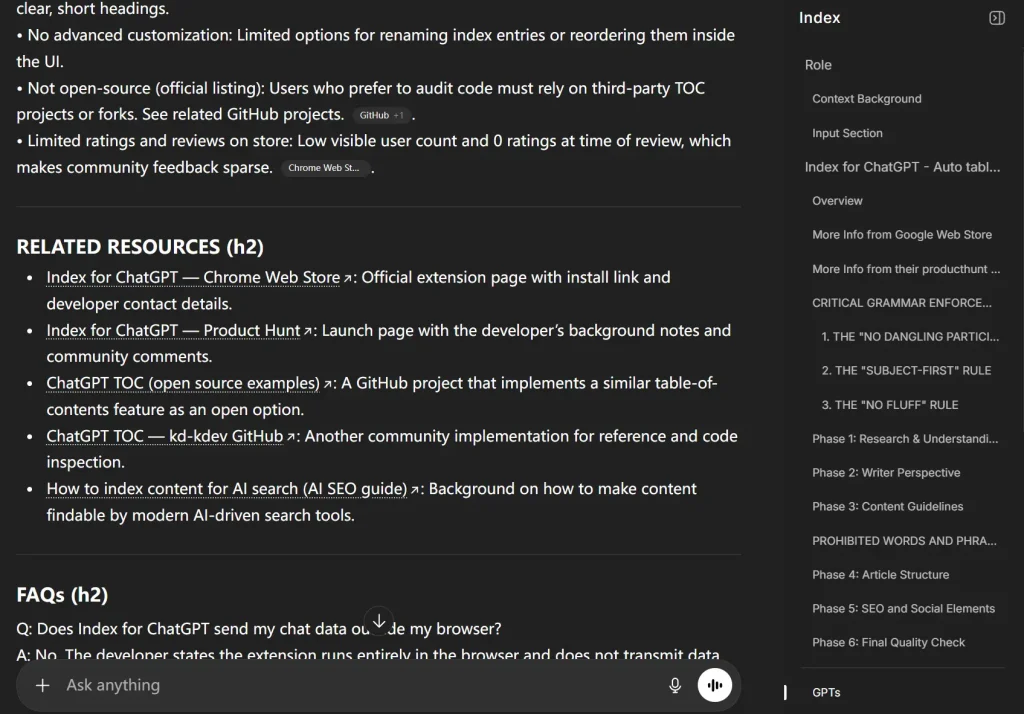Select Phase 4: Article Structure entry
The image size is (1024, 714).
[880, 575]
